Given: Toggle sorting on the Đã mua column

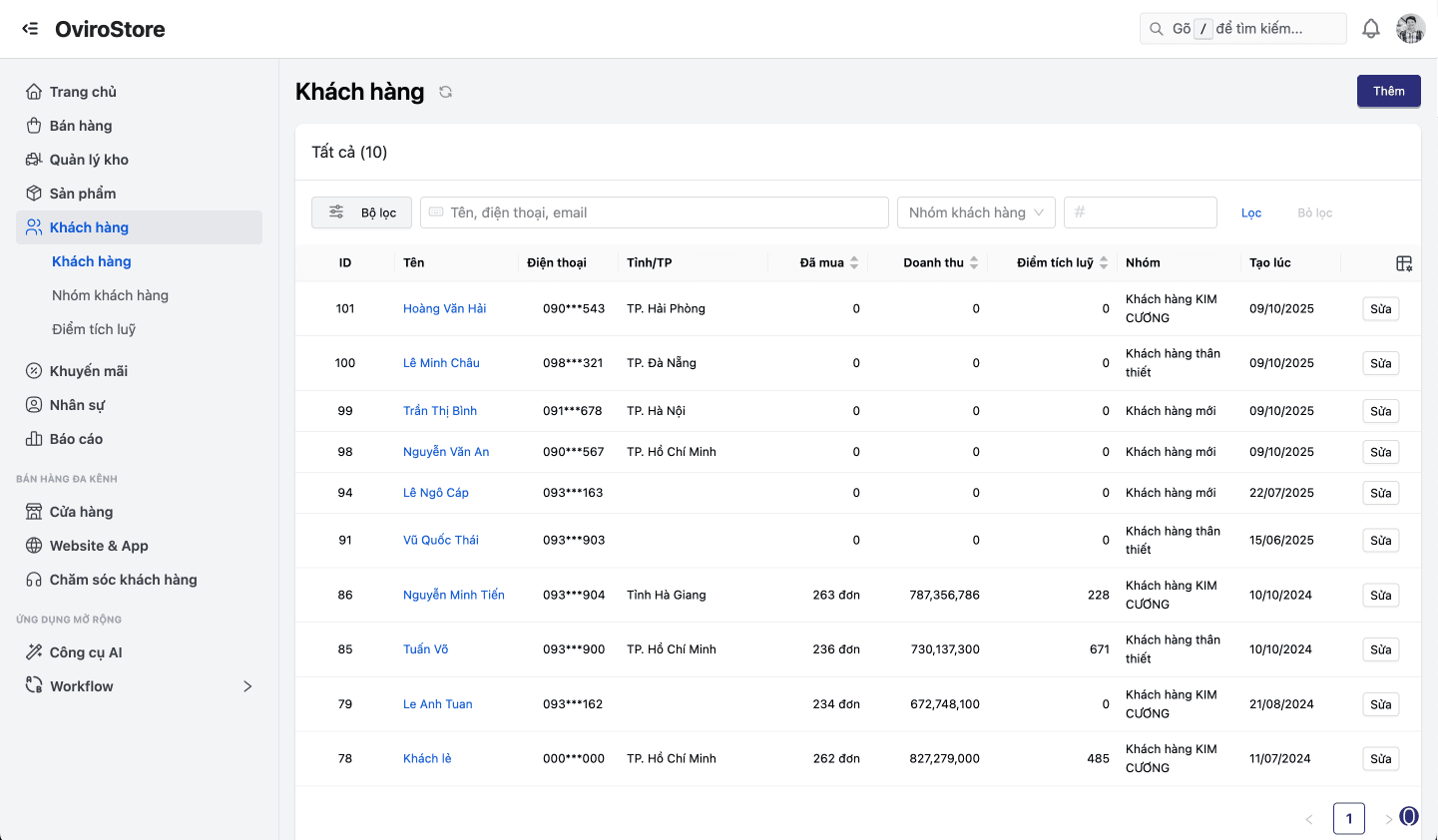Looking at the screenshot, I should pyautogui.click(x=855, y=262).
